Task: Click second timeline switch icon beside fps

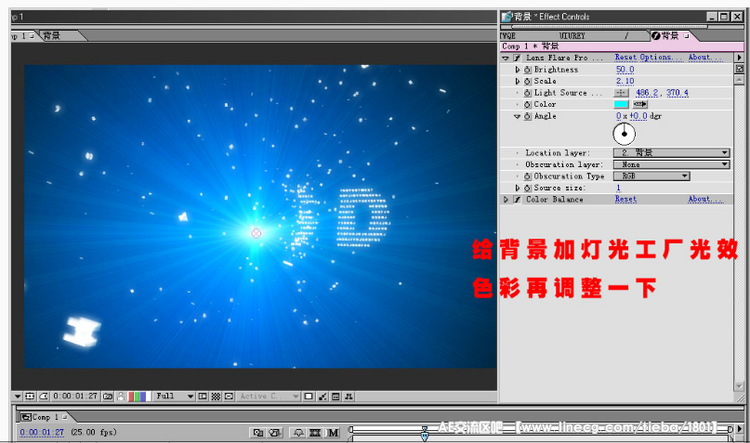Action: [275, 432]
